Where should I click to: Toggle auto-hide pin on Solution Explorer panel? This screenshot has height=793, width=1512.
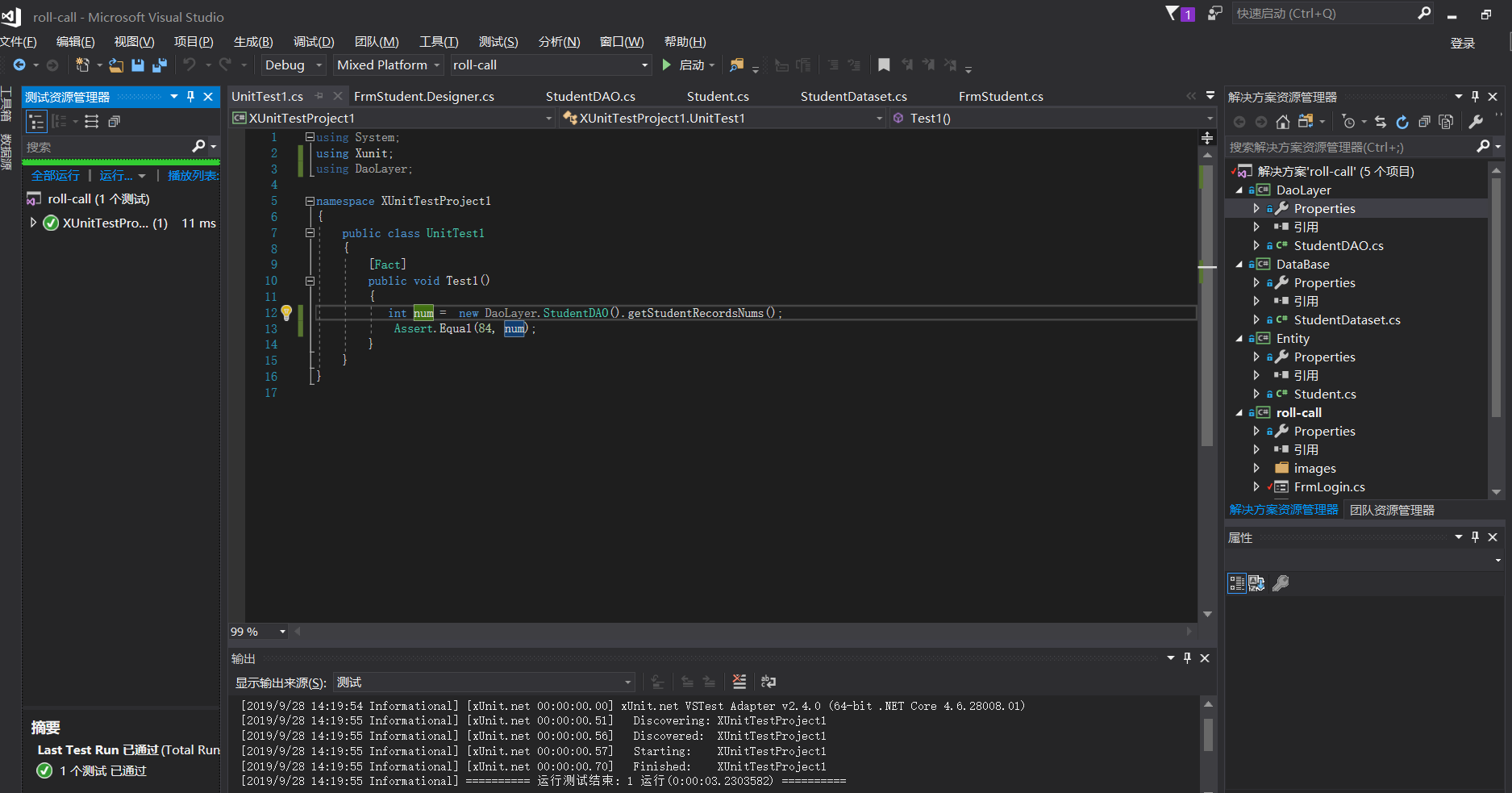pos(1475,97)
